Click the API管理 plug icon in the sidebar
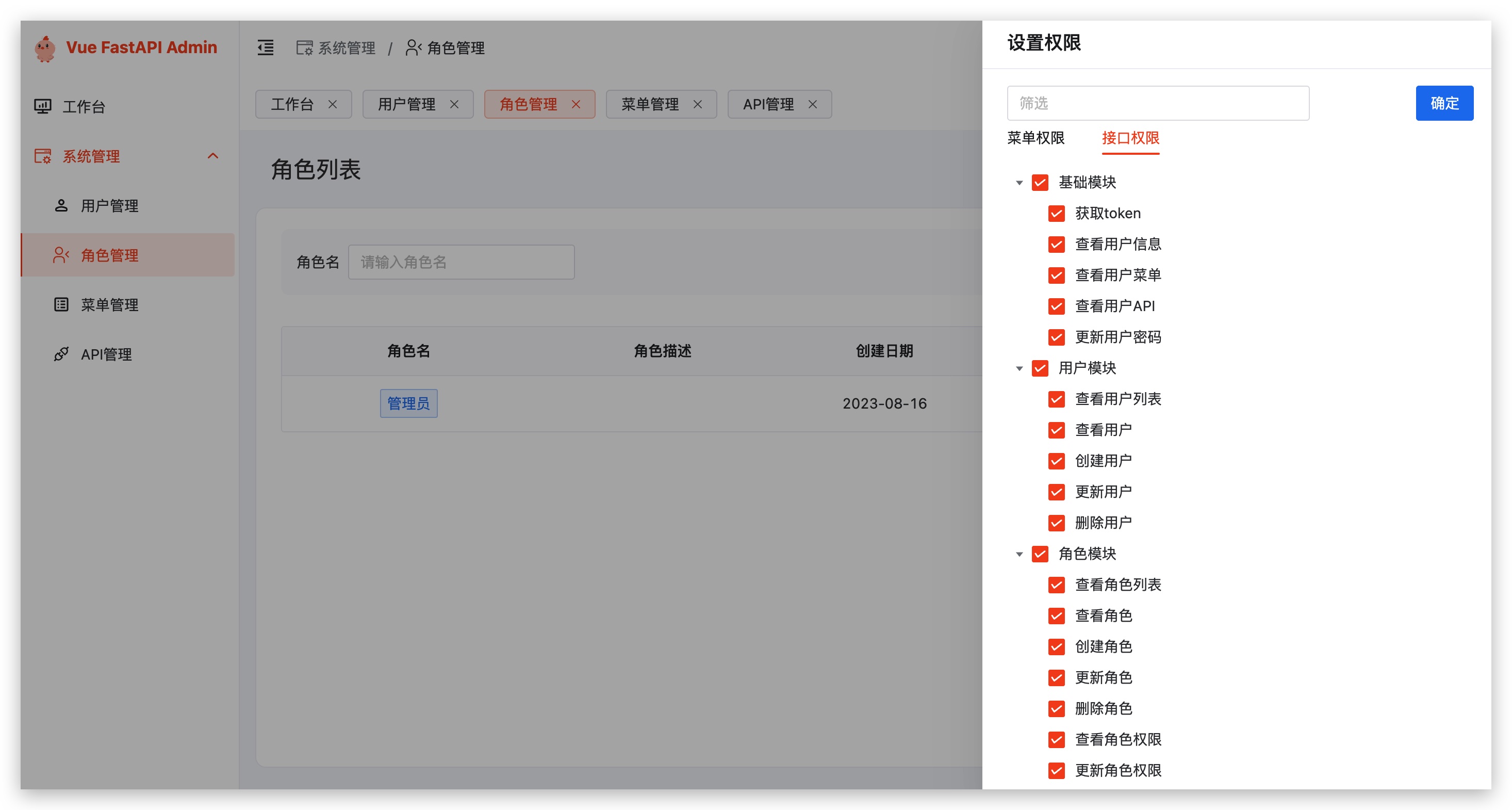The width and height of the screenshot is (1512, 810). [61, 354]
